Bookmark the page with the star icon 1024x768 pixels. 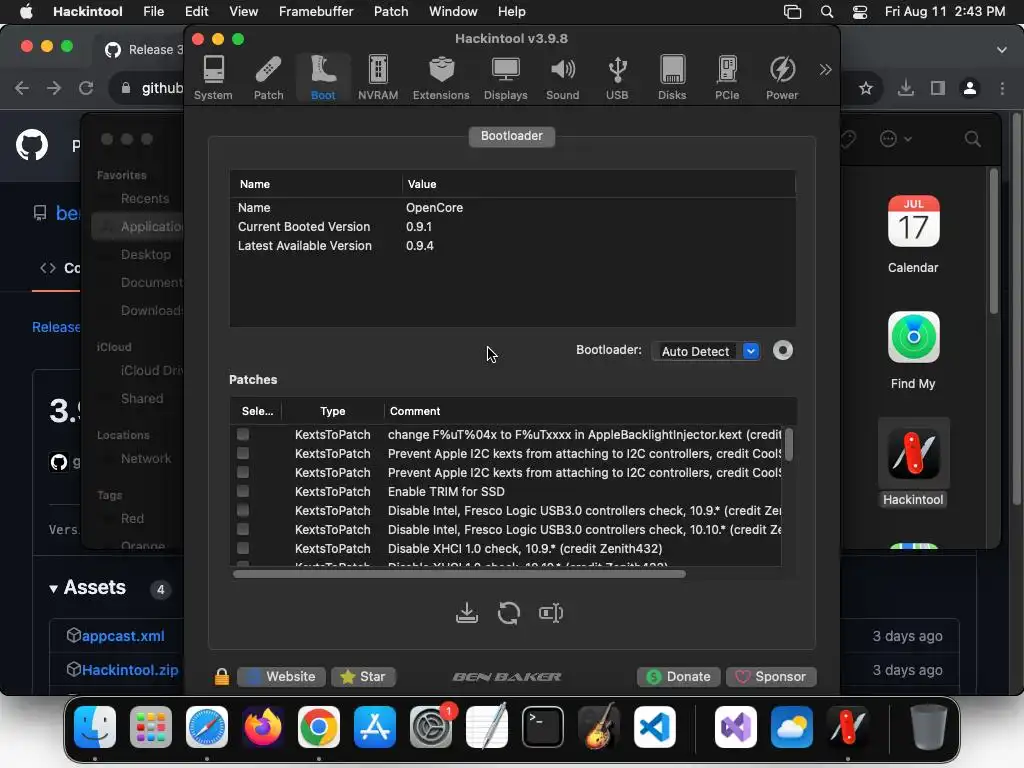pos(865,88)
